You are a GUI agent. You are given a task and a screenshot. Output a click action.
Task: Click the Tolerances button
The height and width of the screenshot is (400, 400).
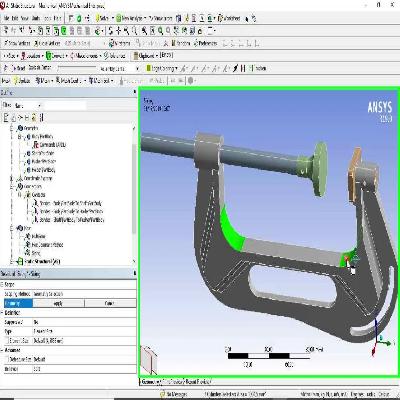115,56
